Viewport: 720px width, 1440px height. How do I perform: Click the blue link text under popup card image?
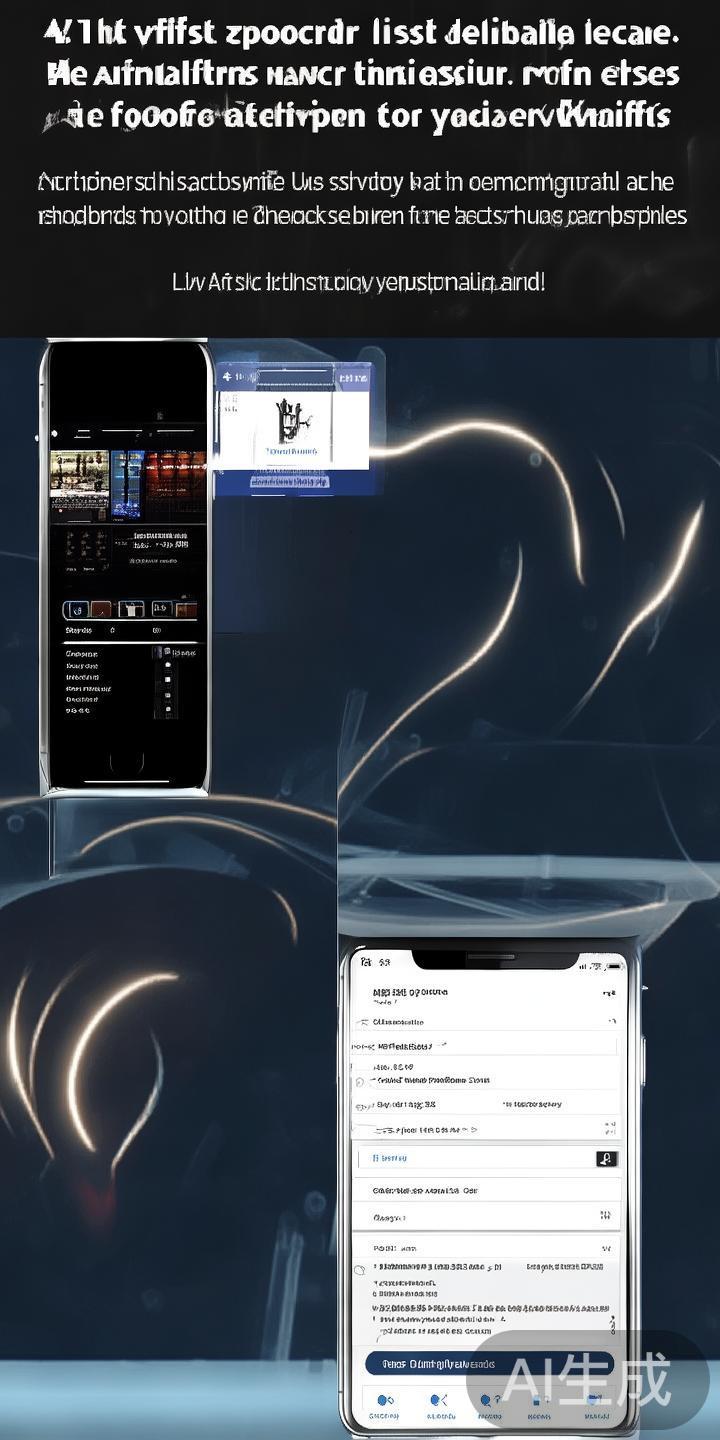292,451
